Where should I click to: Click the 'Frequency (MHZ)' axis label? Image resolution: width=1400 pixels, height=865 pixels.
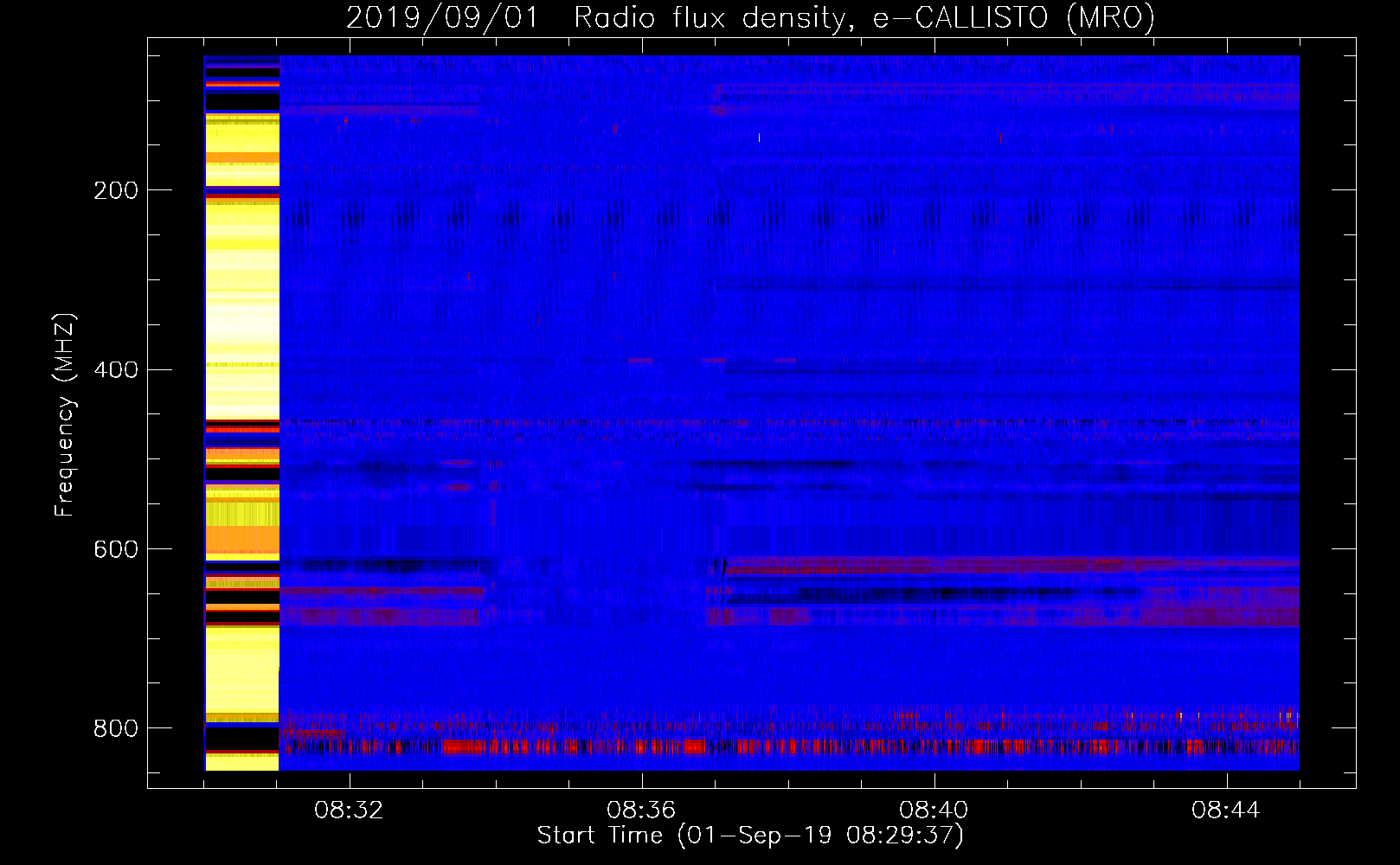[x=64, y=415]
